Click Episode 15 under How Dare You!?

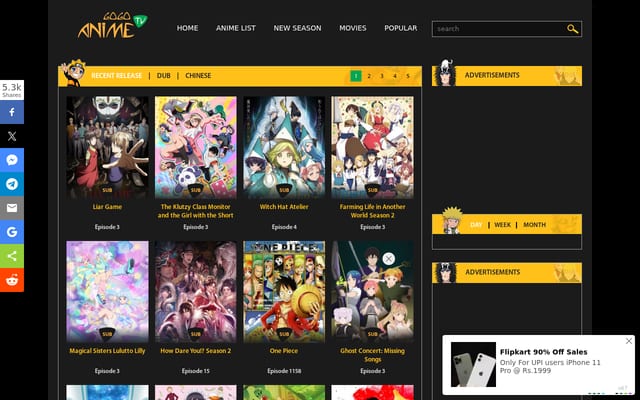pyautogui.click(x=196, y=371)
